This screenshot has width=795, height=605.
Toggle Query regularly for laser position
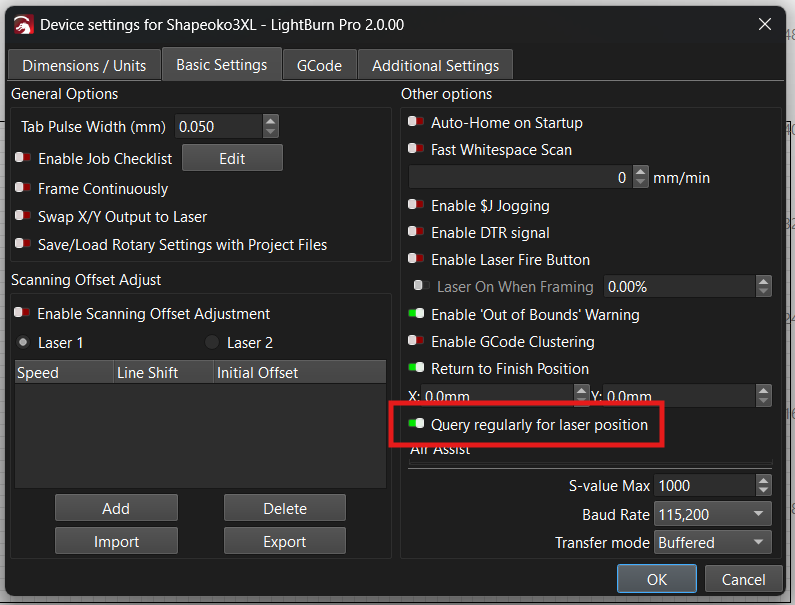416,423
